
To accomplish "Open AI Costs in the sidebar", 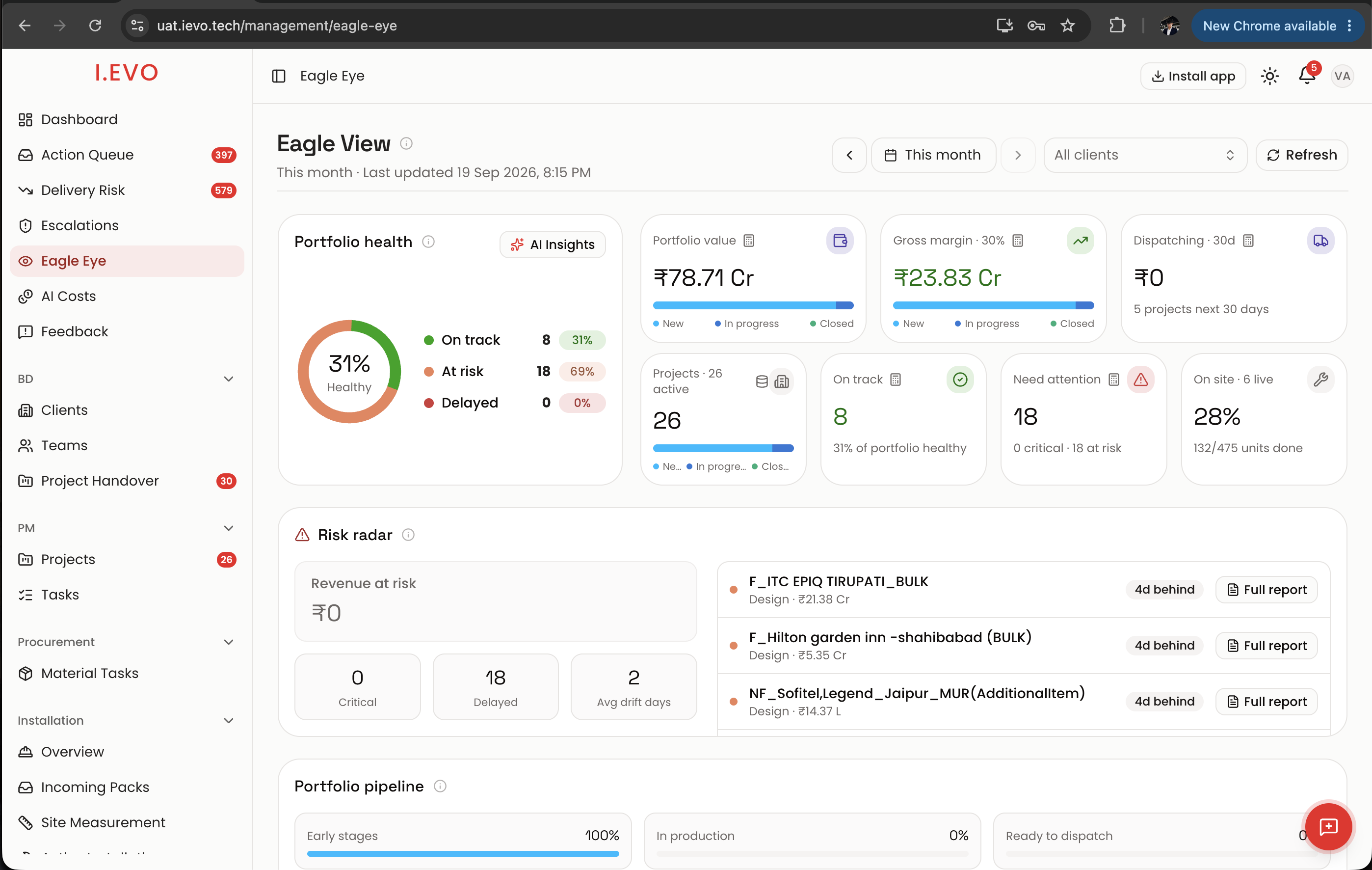I will (x=127, y=296).
